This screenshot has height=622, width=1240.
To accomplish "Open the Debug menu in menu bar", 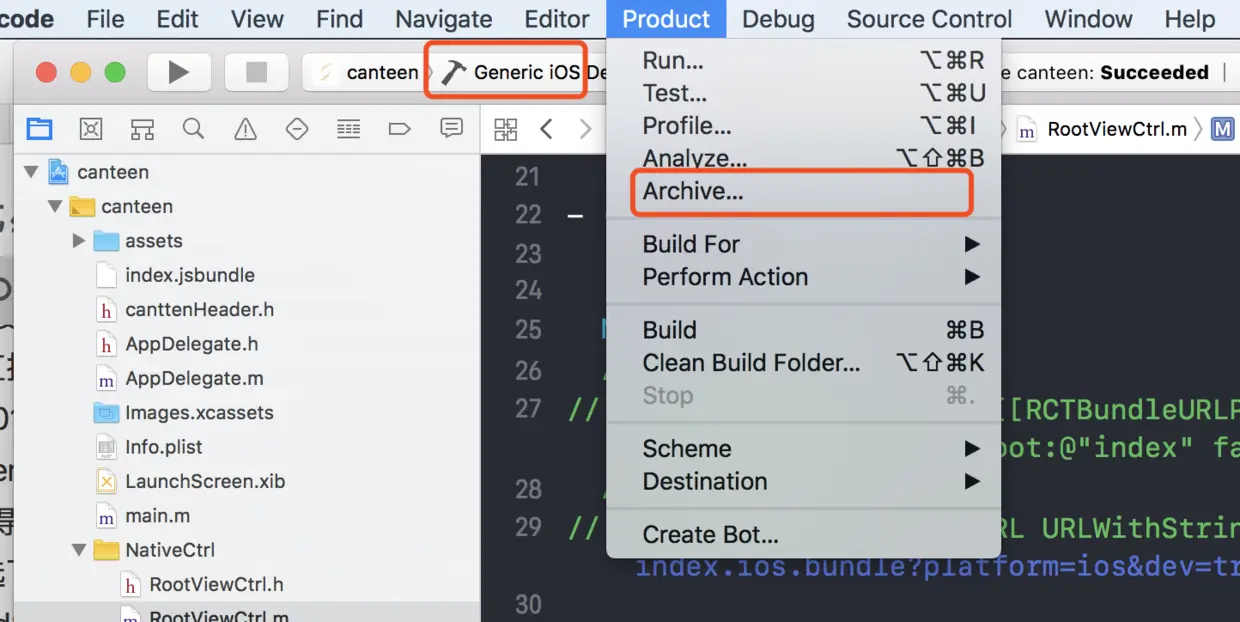I will [x=778, y=19].
